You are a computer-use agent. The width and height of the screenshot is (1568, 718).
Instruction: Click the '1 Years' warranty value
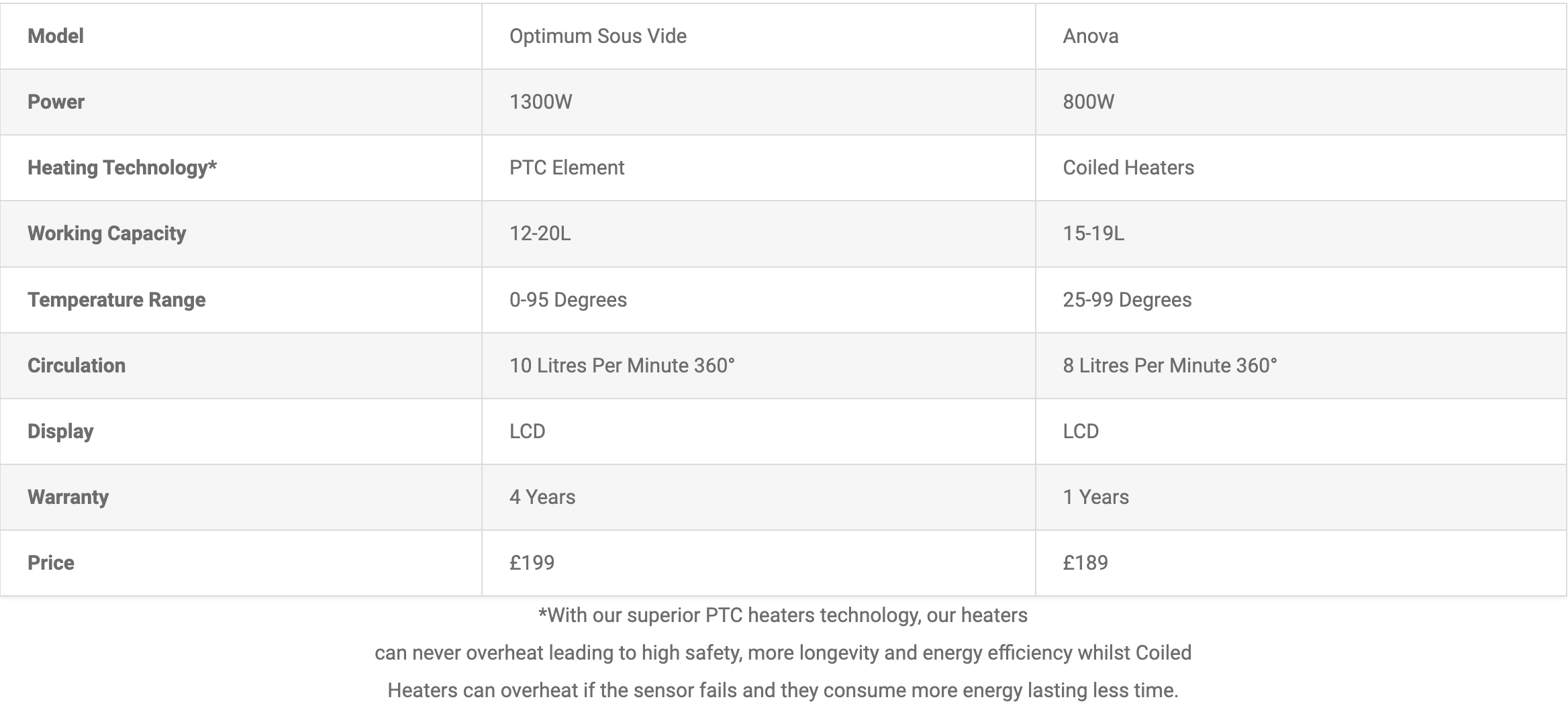[1095, 497]
